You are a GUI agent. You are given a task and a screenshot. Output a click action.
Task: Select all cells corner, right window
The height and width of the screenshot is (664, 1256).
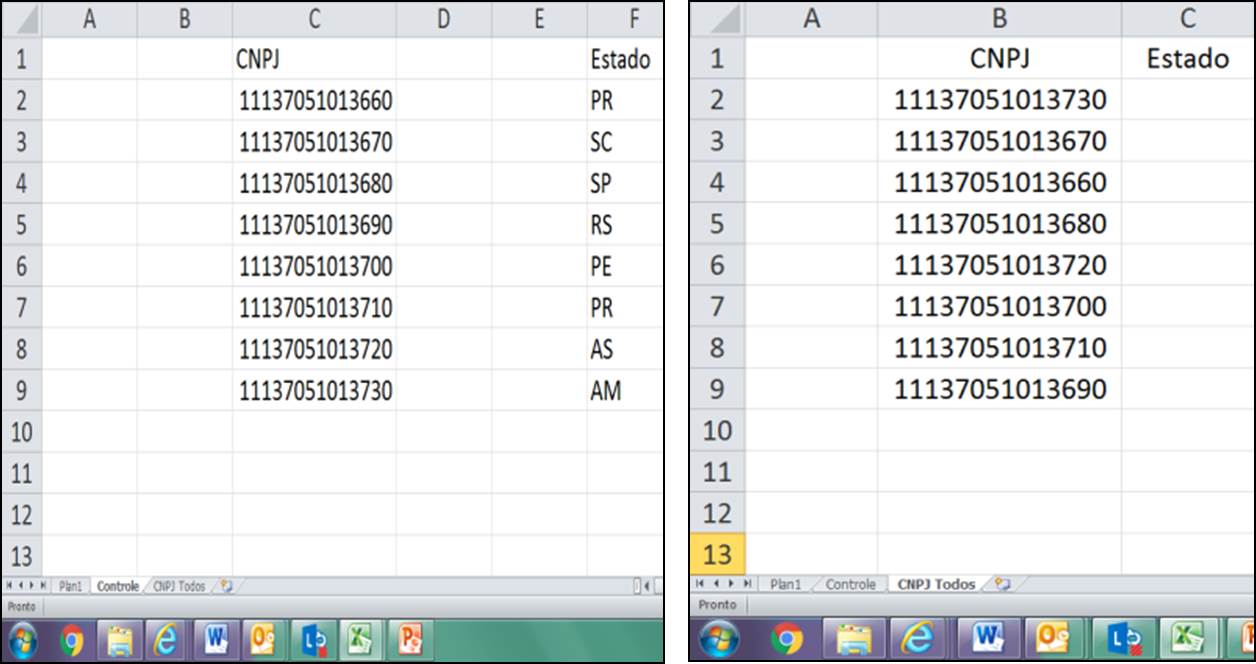(x=716, y=19)
